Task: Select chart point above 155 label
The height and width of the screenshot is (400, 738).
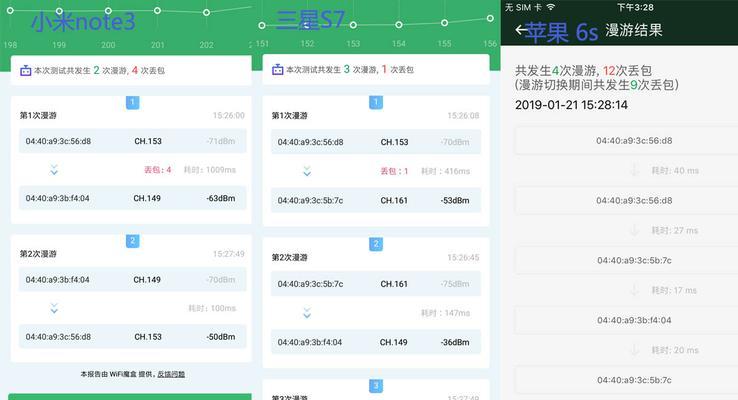Action: coord(444,23)
